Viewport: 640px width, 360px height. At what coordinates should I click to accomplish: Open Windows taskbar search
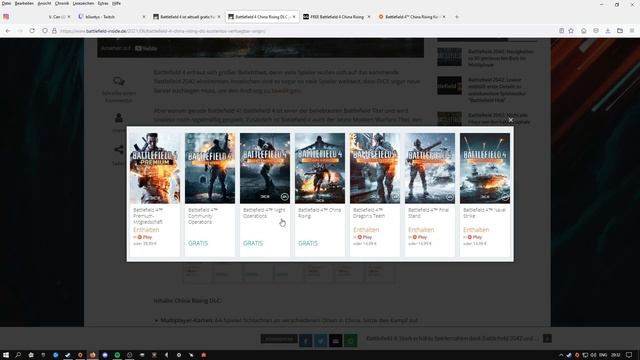18,355
